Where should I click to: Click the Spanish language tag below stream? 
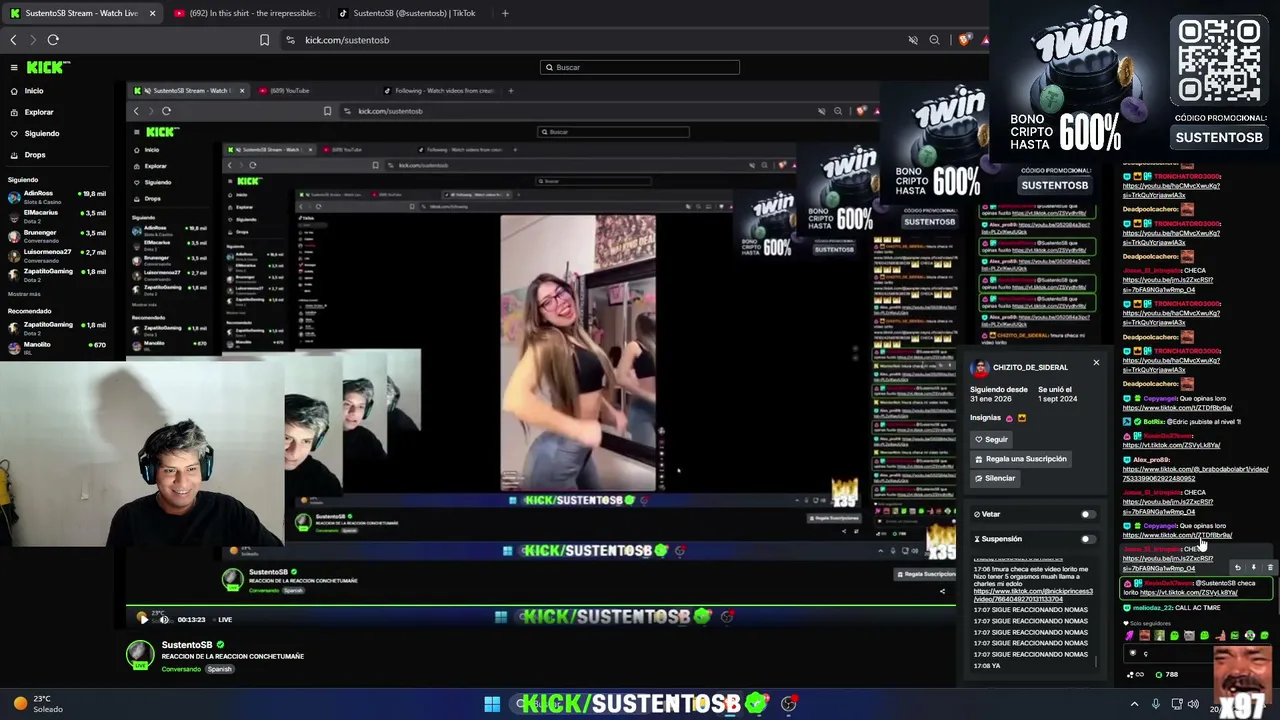click(219, 669)
